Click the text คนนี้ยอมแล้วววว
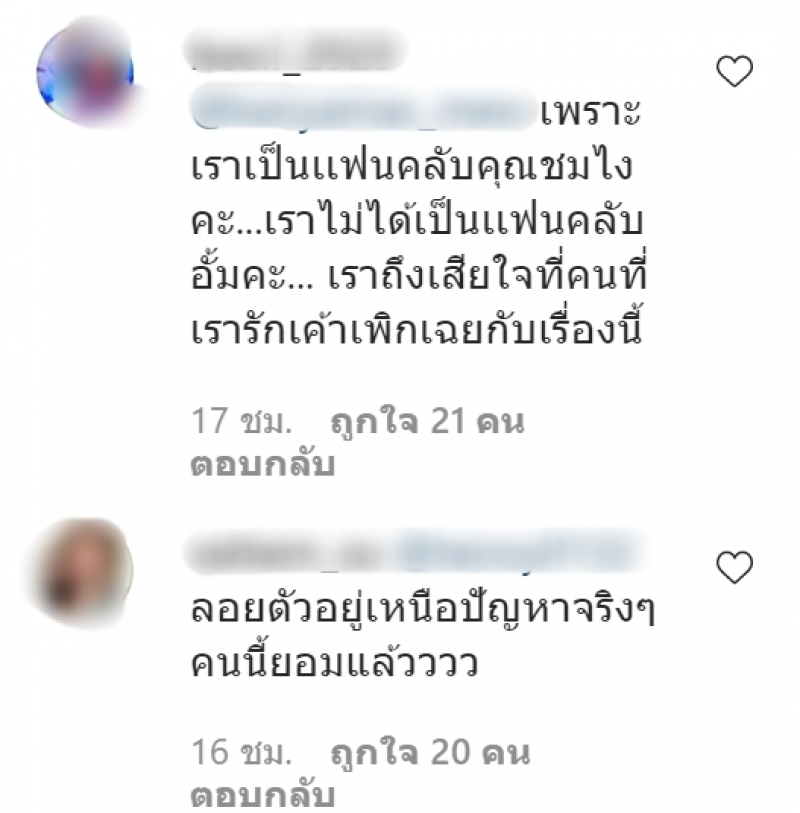The width and height of the screenshot is (800, 813). (x=334, y=663)
